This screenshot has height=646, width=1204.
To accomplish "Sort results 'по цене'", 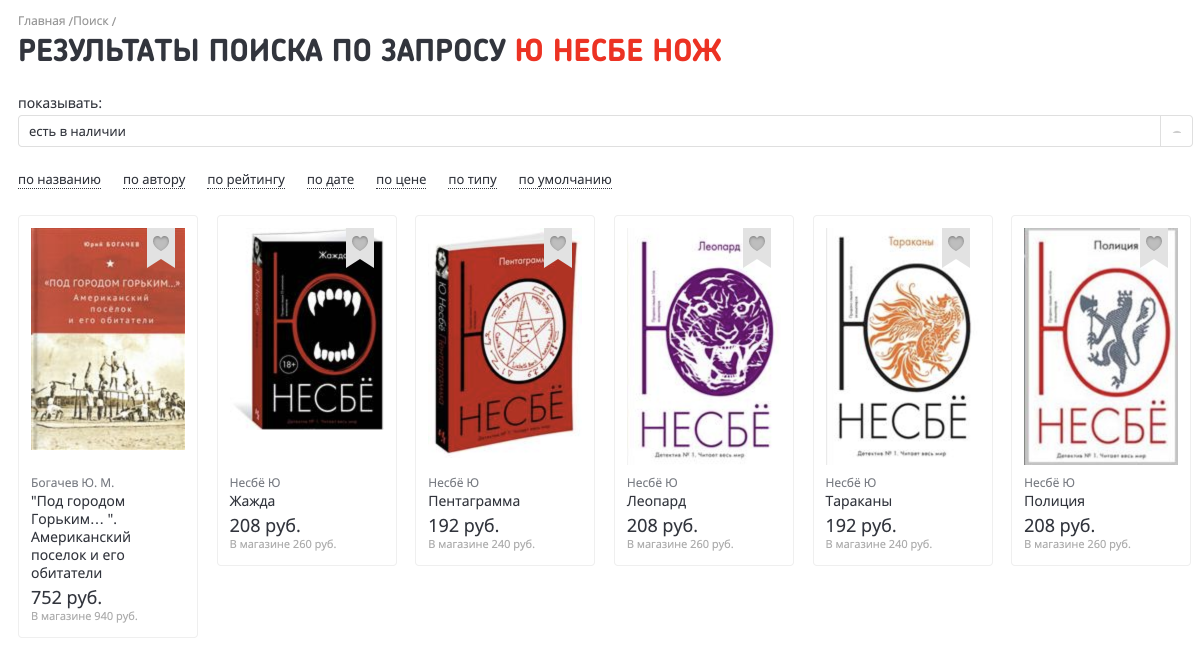I will pos(401,180).
